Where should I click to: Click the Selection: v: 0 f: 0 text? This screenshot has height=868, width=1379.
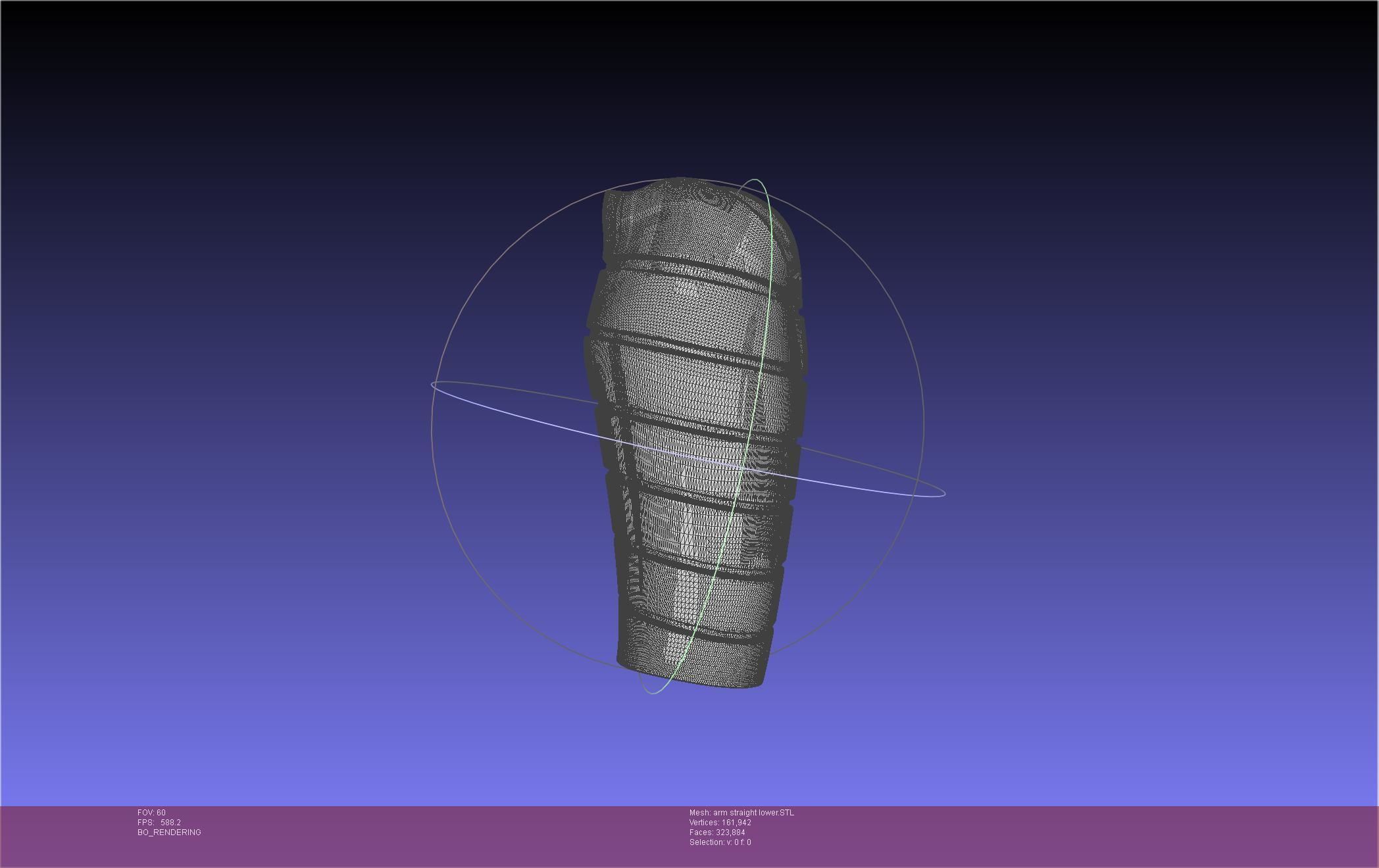click(x=720, y=842)
